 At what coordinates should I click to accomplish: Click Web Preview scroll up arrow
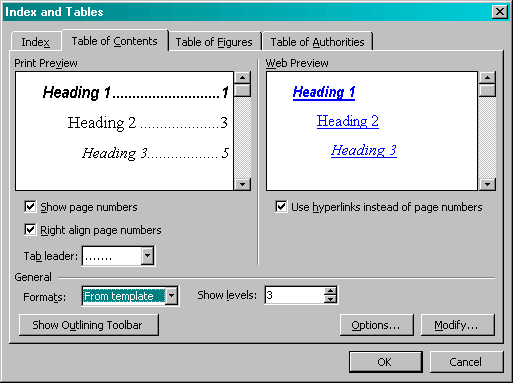487,78
